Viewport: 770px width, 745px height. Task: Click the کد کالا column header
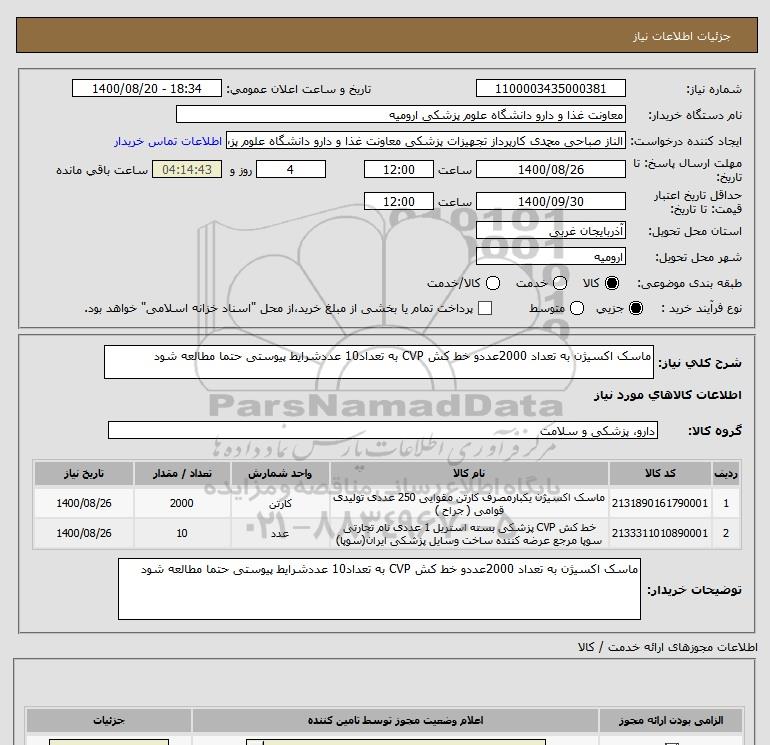point(659,472)
